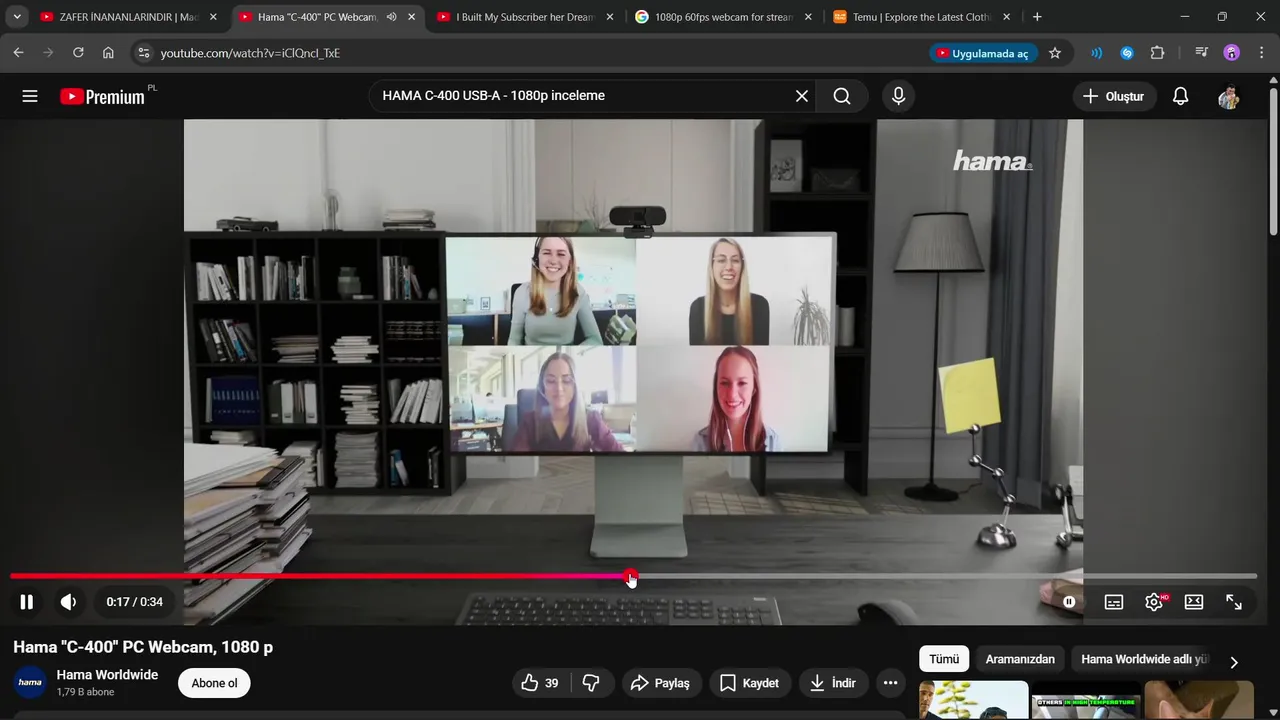View site information icon in address bar

(143, 53)
